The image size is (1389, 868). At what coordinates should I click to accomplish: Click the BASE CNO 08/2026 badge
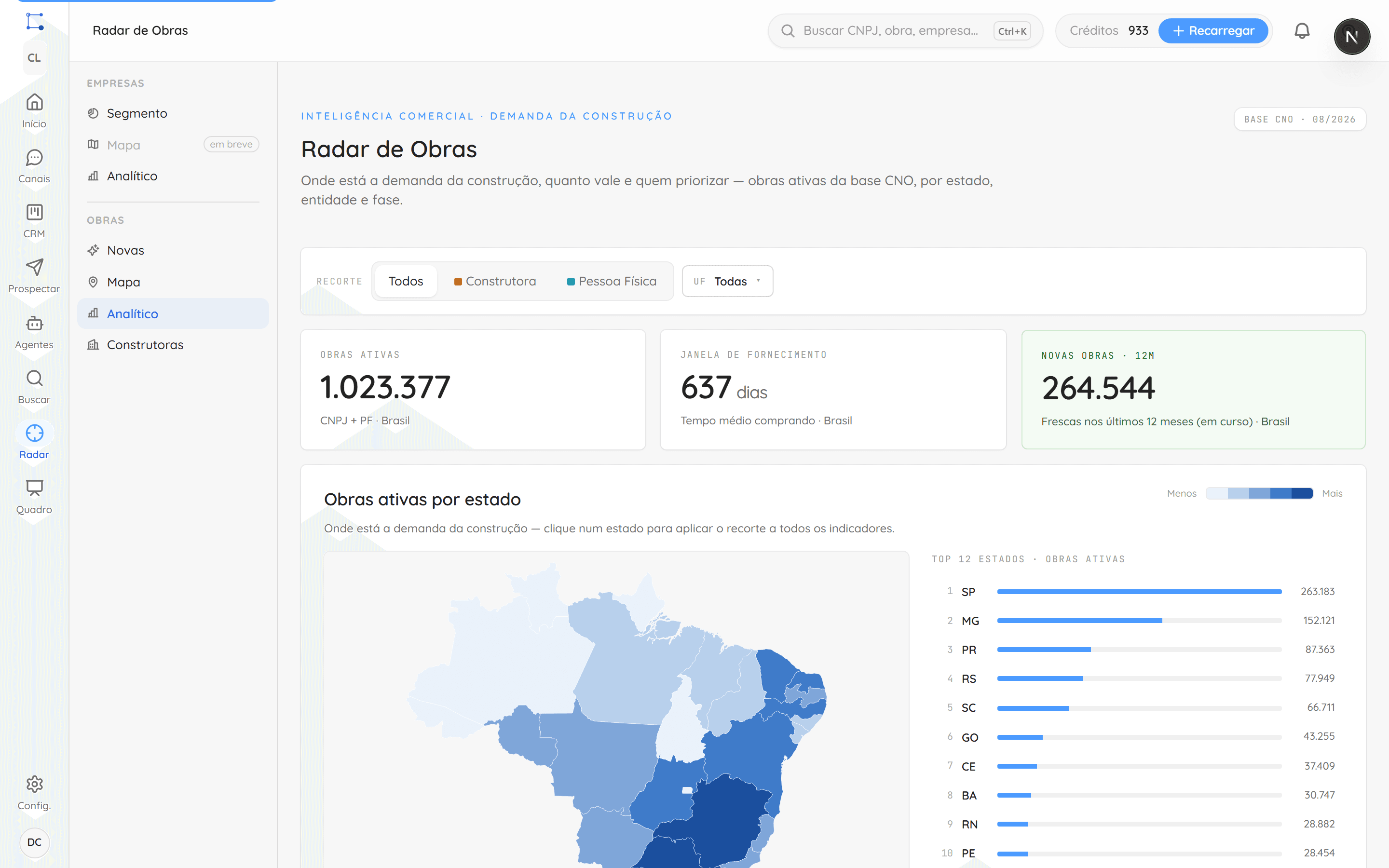tap(1299, 120)
